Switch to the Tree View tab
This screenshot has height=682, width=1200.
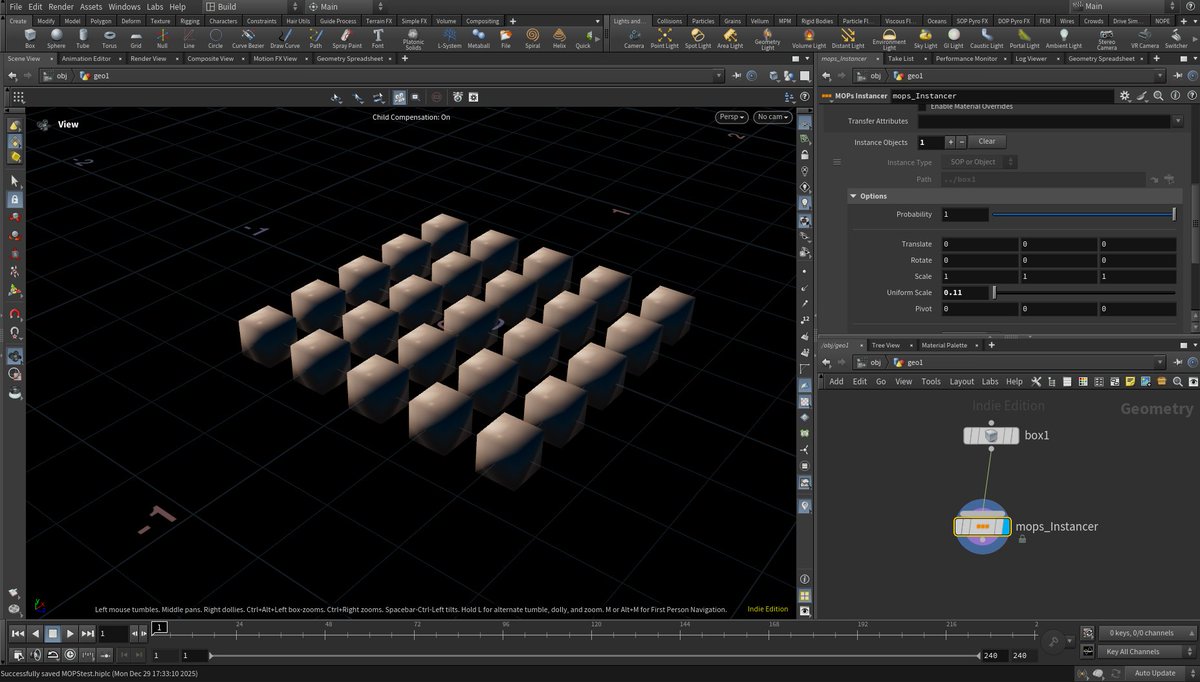click(x=885, y=345)
